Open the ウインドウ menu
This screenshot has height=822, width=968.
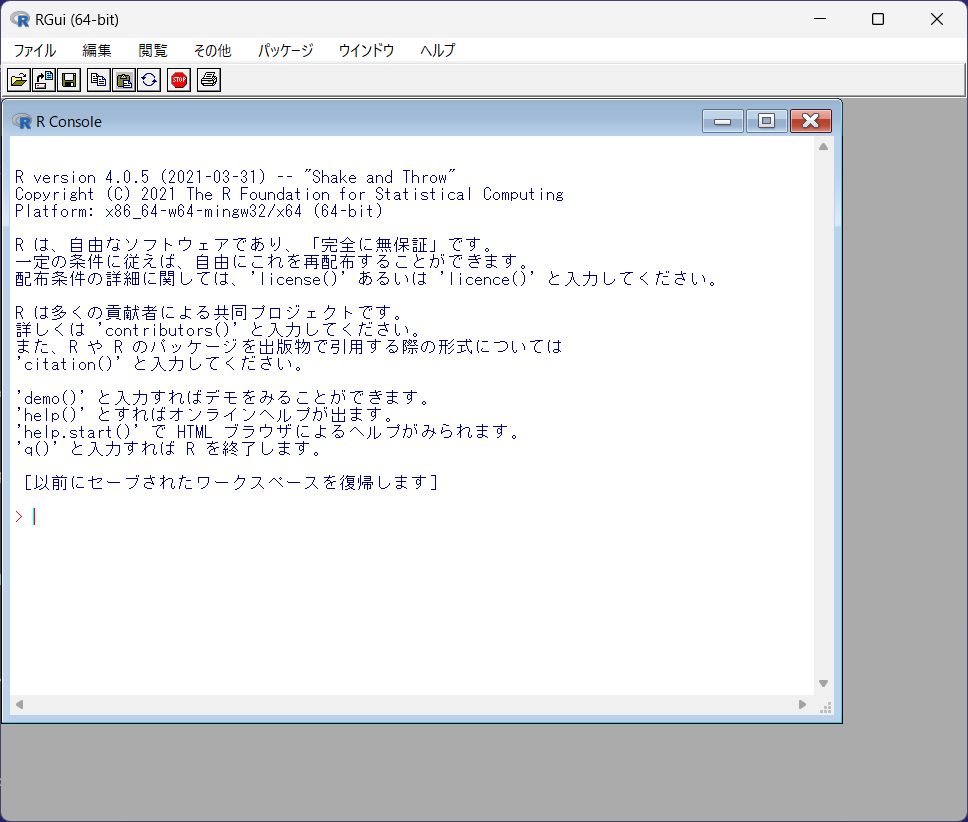point(366,50)
